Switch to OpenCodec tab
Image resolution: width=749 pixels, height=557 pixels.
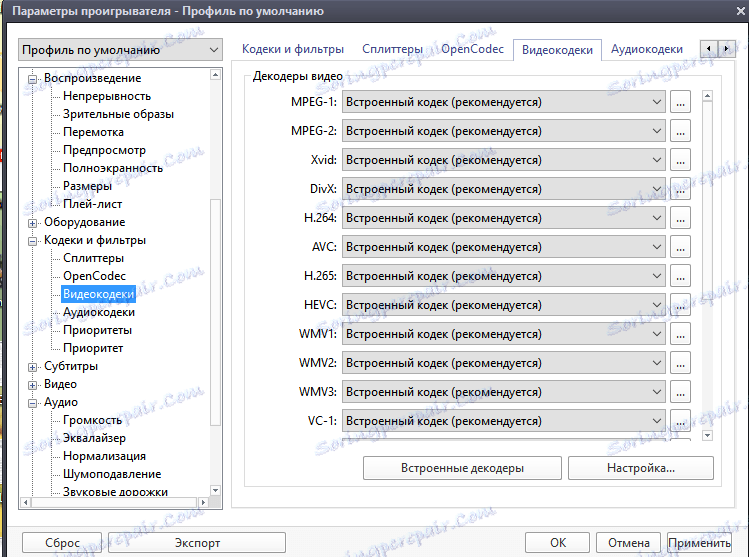(x=472, y=49)
